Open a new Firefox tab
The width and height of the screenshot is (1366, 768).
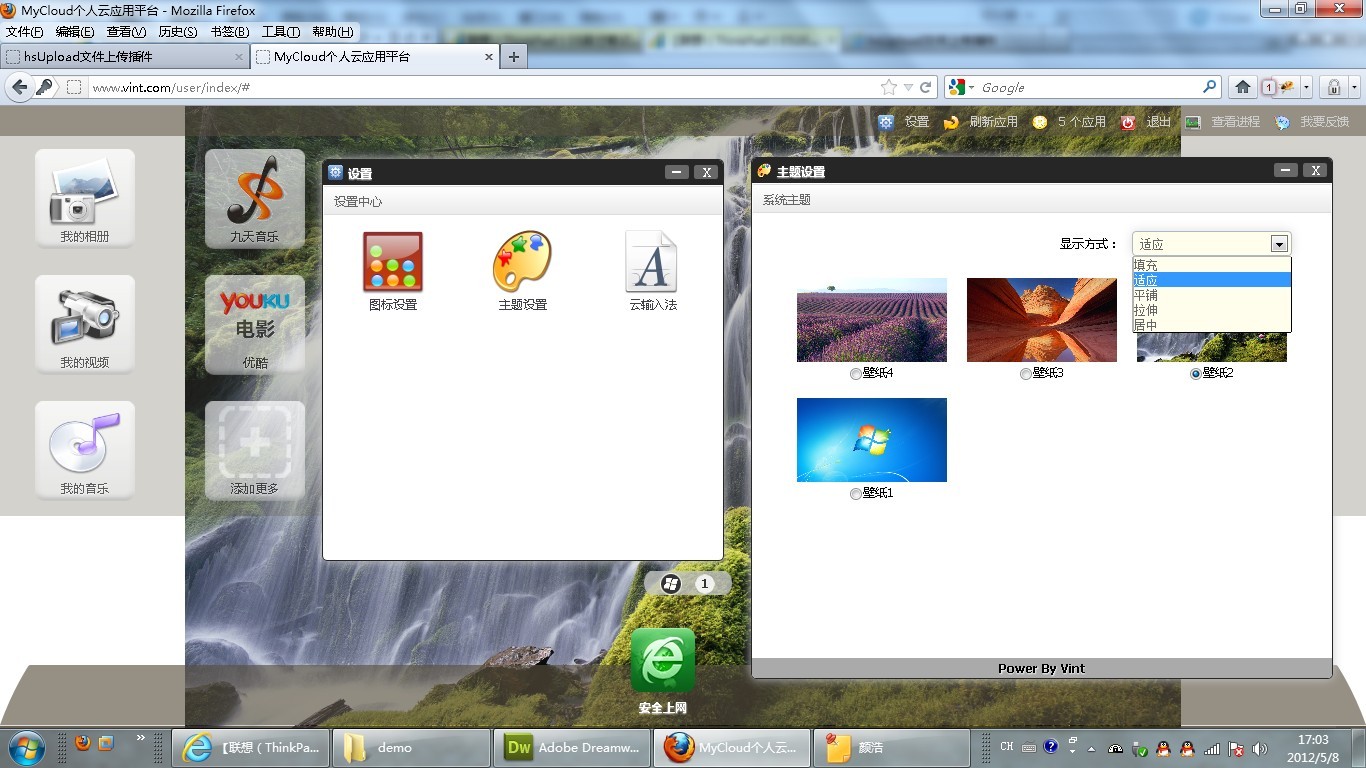[513, 57]
